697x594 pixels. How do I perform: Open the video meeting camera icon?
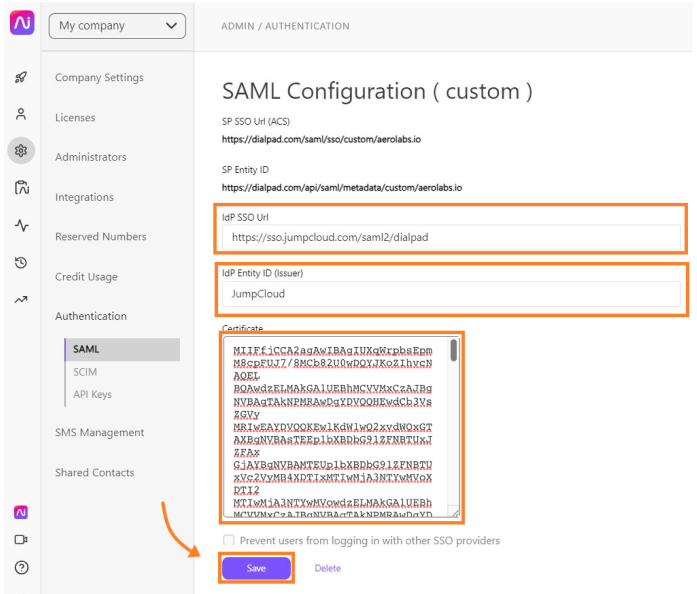click(x=21, y=540)
